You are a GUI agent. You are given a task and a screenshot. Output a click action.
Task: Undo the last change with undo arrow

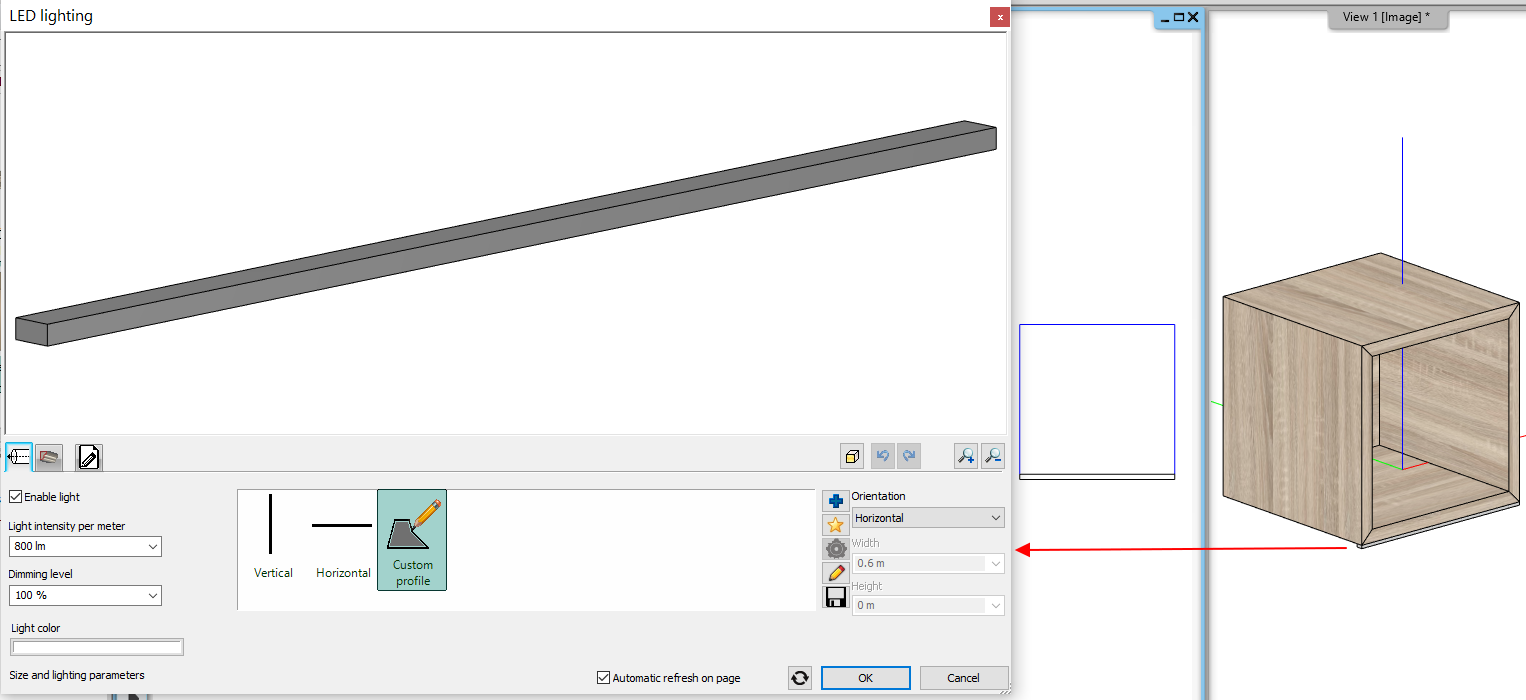pyautogui.click(x=882, y=456)
